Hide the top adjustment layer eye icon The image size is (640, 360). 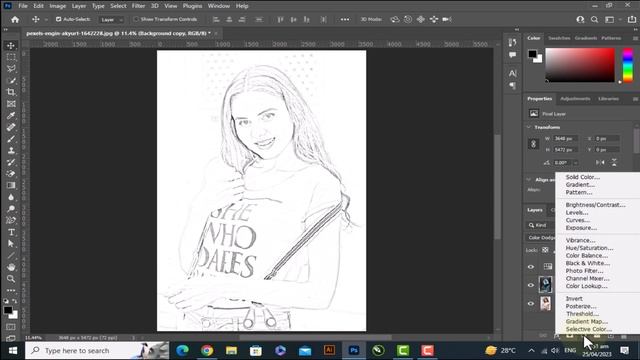coord(531,267)
